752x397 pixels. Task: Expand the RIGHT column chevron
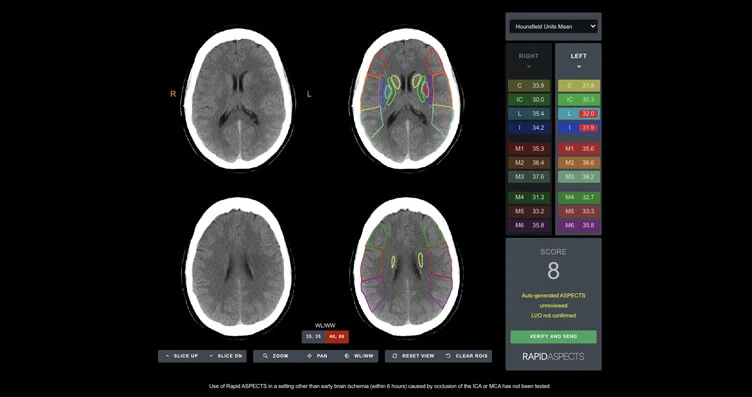pyautogui.click(x=529, y=67)
